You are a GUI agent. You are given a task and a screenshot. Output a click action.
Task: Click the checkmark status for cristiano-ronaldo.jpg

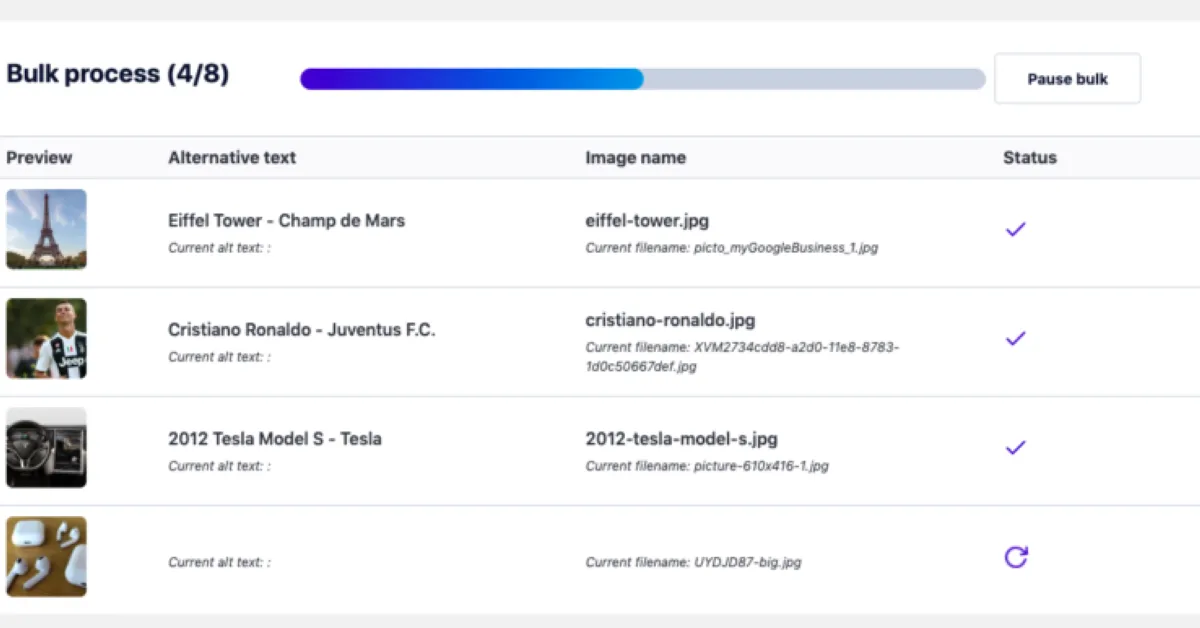coord(1015,338)
